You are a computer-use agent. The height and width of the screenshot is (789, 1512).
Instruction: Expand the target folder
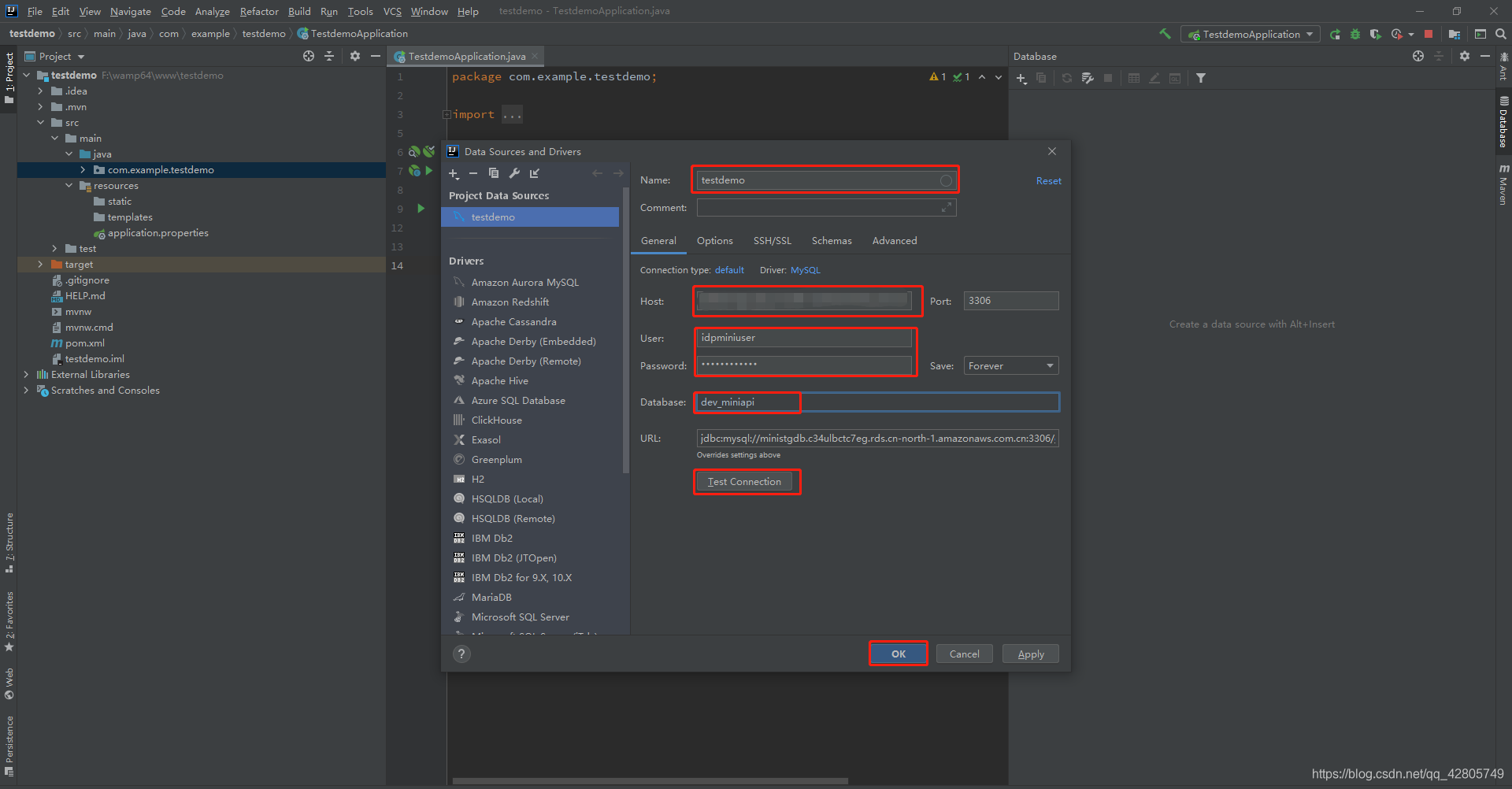pos(40,265)
